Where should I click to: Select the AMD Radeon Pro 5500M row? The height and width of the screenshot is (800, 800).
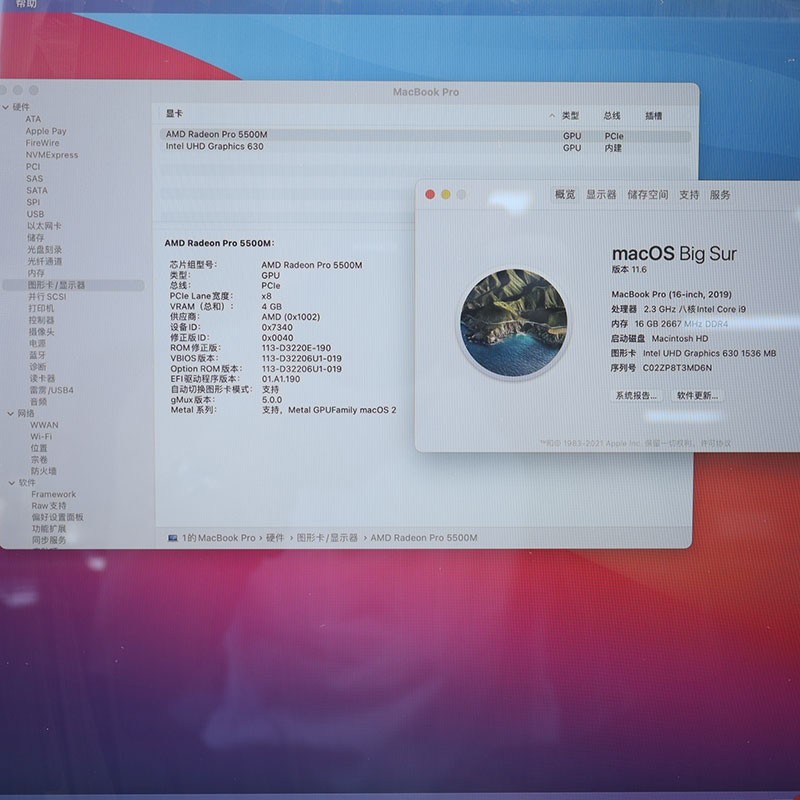(217, 135)
